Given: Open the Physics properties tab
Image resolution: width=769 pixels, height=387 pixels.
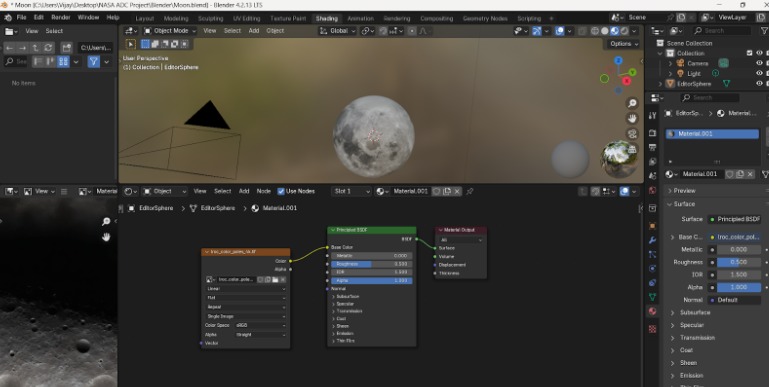Looking at the screenshot, I should [x=652, y=268].
